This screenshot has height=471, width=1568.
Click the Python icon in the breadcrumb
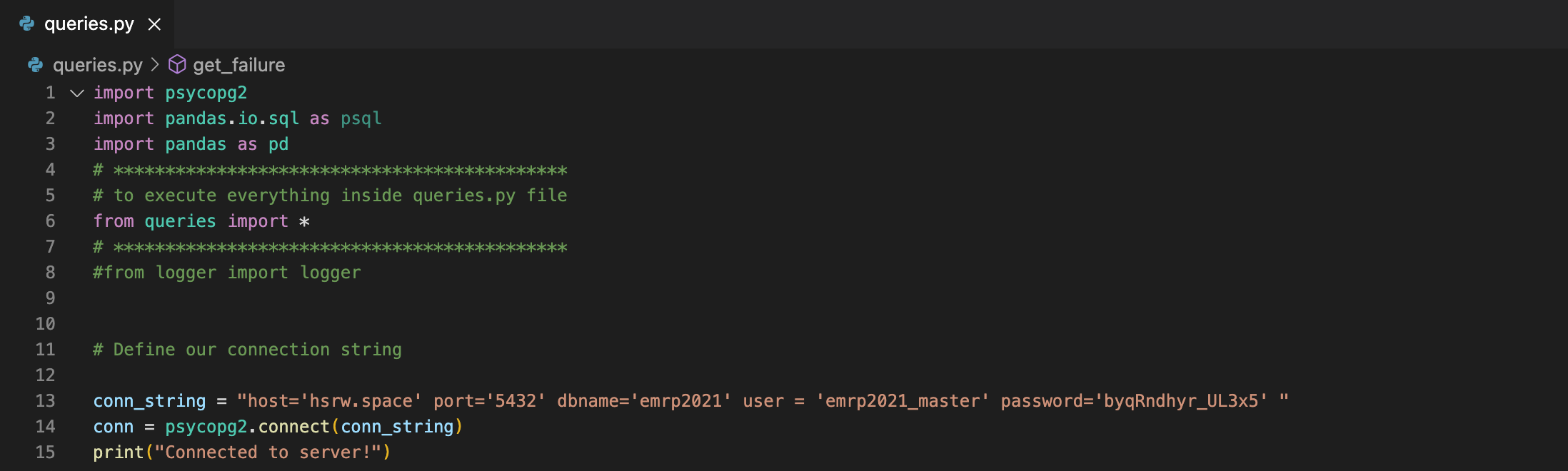(36, 65)
